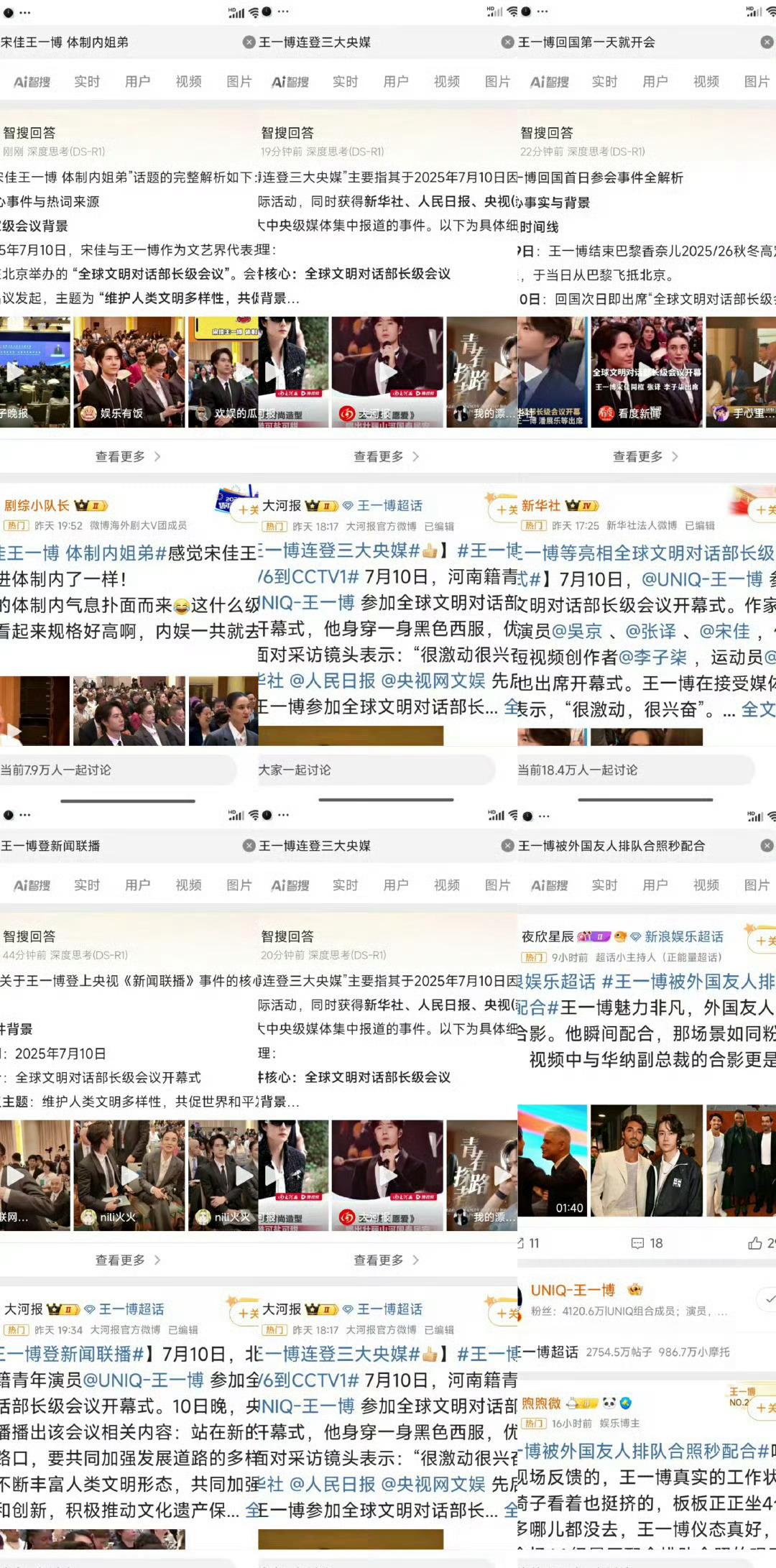The image size is (776, 1568).
Task: Tap the @李子柒 mention in 新华社 post
Action: click(652, 657)
